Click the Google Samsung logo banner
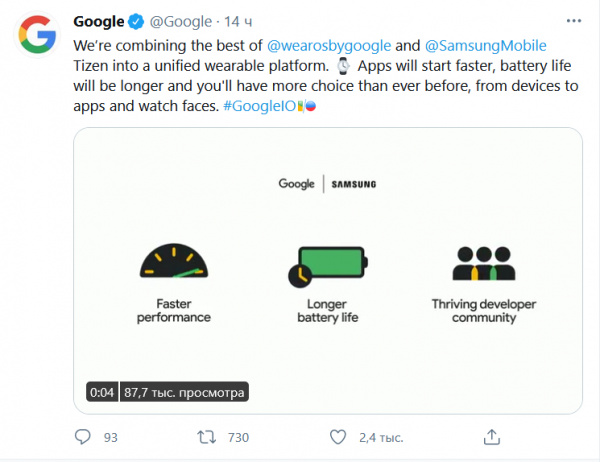Image resolution: width=600 pixels, height=462 pixels. (x=327, y=184)
